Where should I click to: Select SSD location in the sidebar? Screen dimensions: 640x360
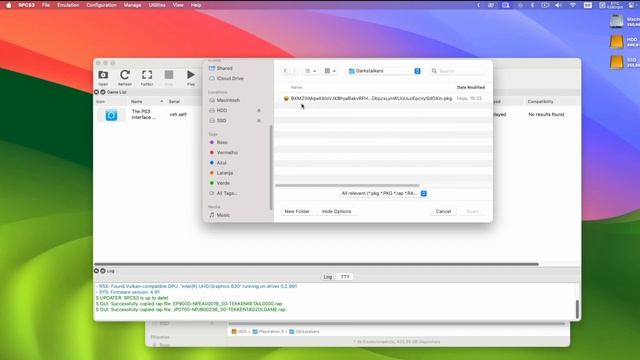[221, 120]
